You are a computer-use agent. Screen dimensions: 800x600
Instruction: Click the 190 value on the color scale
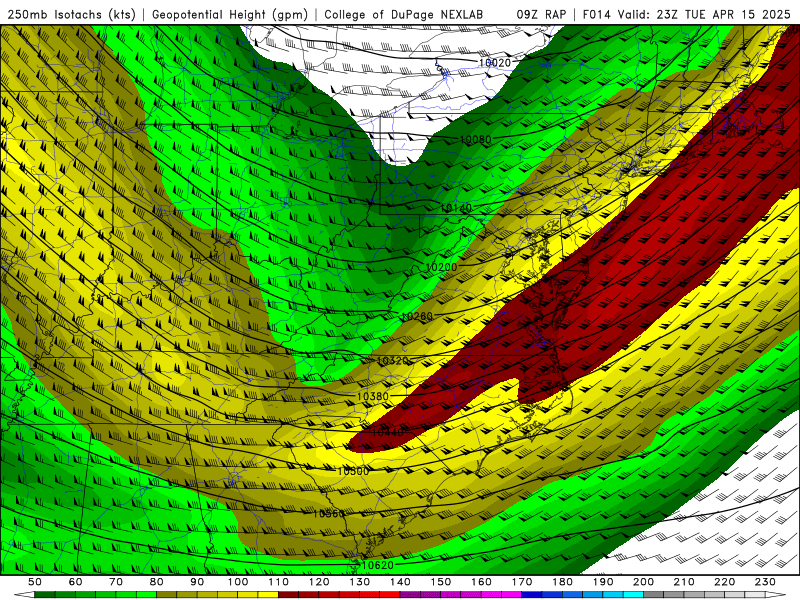pos(603,582)
